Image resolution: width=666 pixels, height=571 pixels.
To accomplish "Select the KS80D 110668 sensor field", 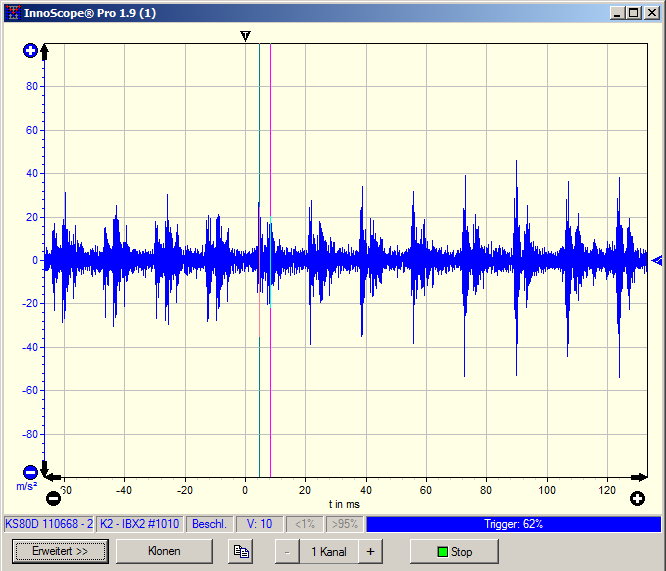I will [49, 524].
